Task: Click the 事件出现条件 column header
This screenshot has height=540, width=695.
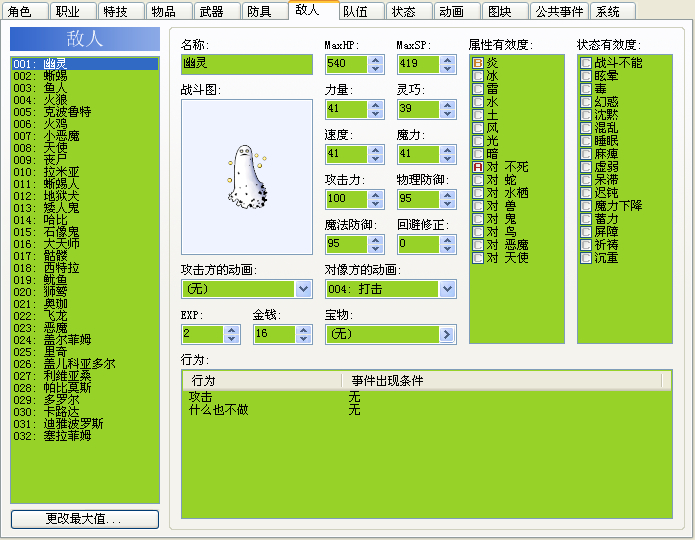Action: [502, 380]
